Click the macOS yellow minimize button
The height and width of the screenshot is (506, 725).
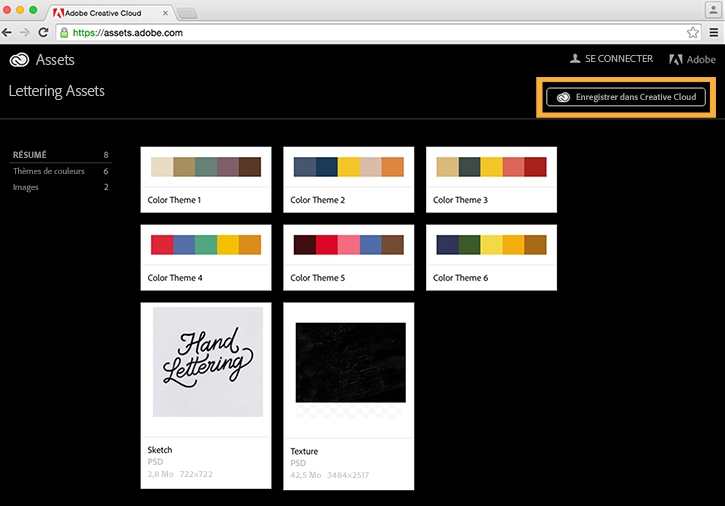tap(20, 10)
